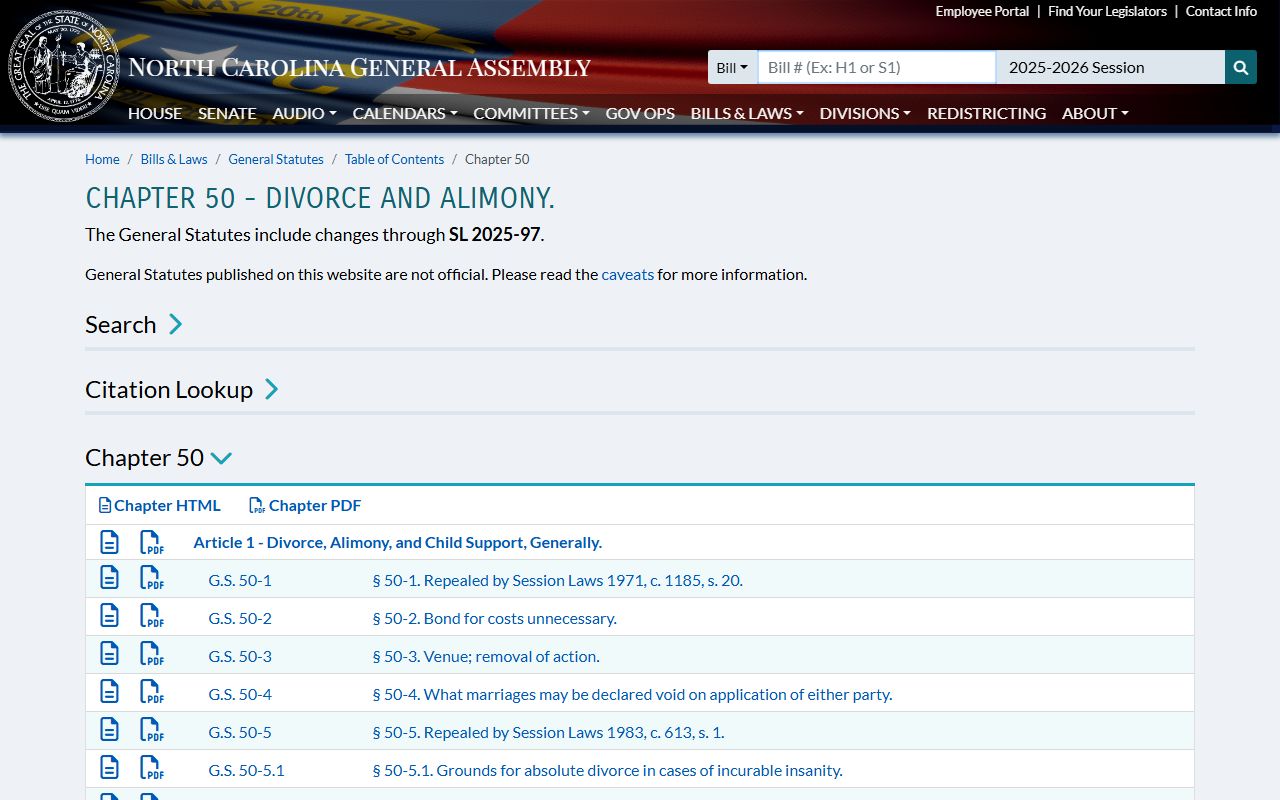
Task: Open PDF icon for G.S. 50-1
Action: pos(151,578)
